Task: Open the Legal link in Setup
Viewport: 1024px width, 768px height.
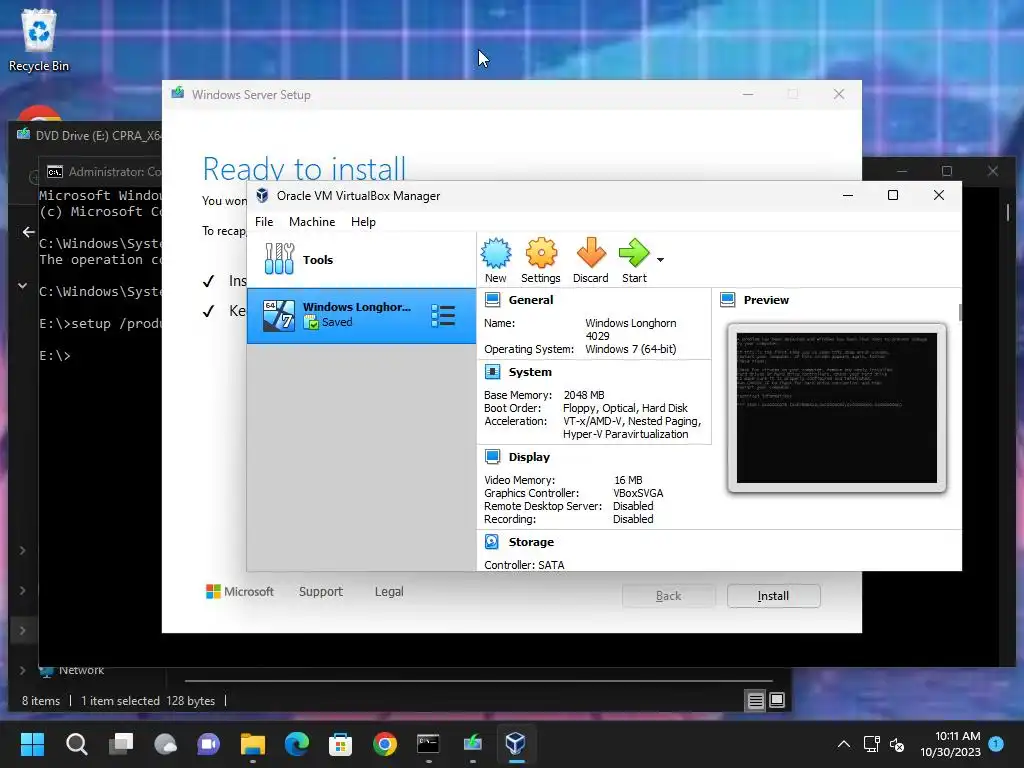Action: pos(389,592)
